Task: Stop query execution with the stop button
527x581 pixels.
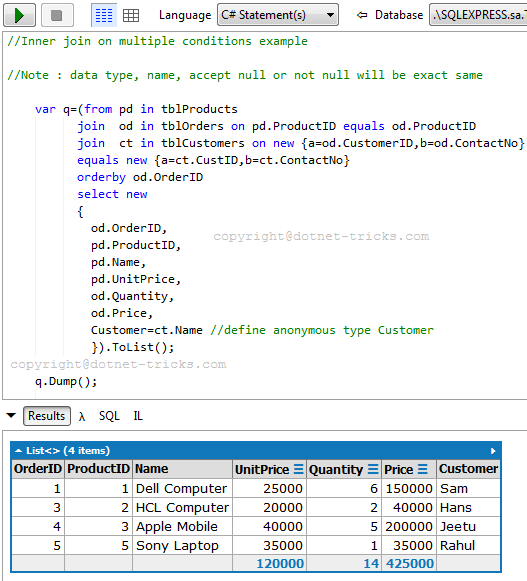Action: pyautogui.click(x=57, y=15)
